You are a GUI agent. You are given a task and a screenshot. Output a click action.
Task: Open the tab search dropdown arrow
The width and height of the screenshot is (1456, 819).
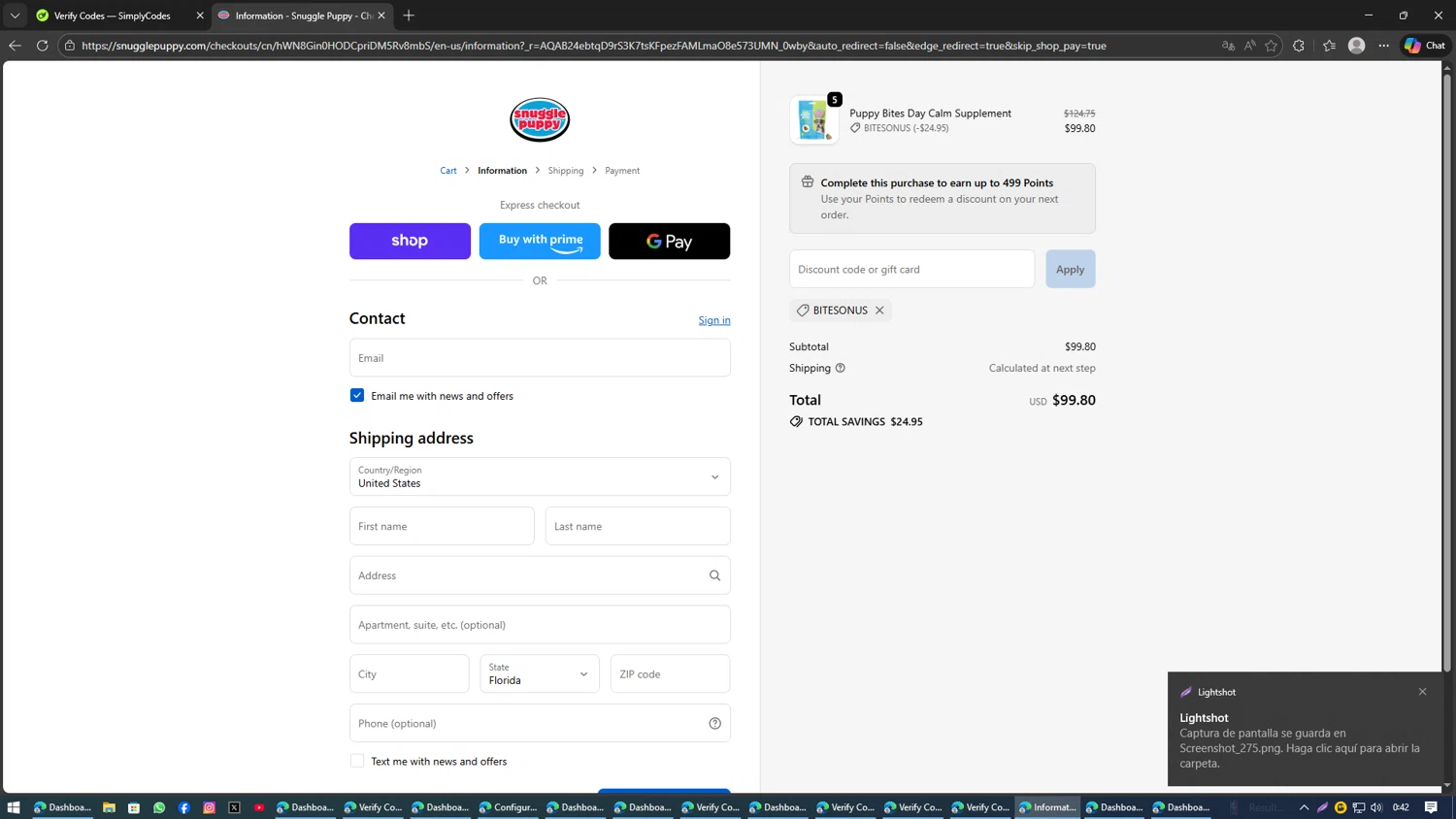tap(15, 16)
